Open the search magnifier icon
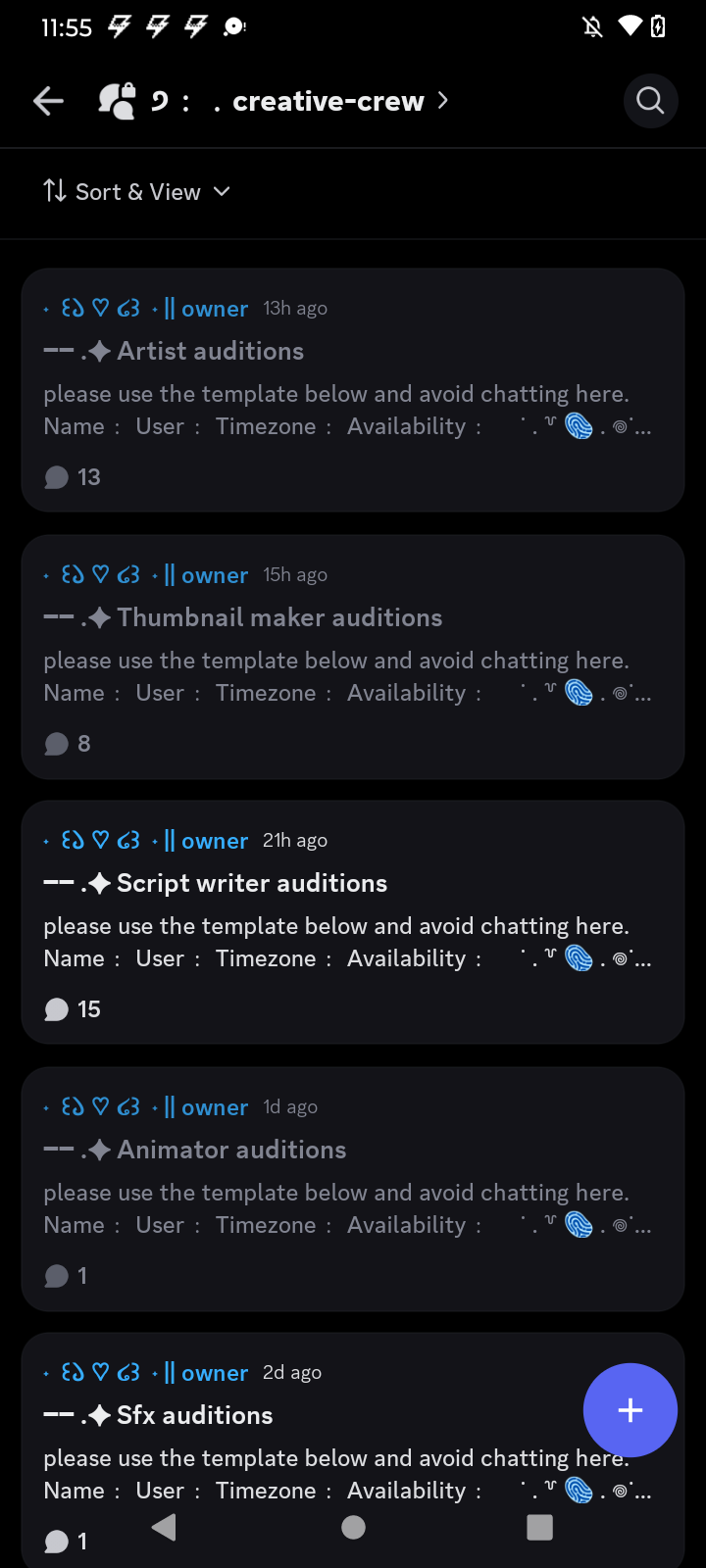 [x=650, y=101]
